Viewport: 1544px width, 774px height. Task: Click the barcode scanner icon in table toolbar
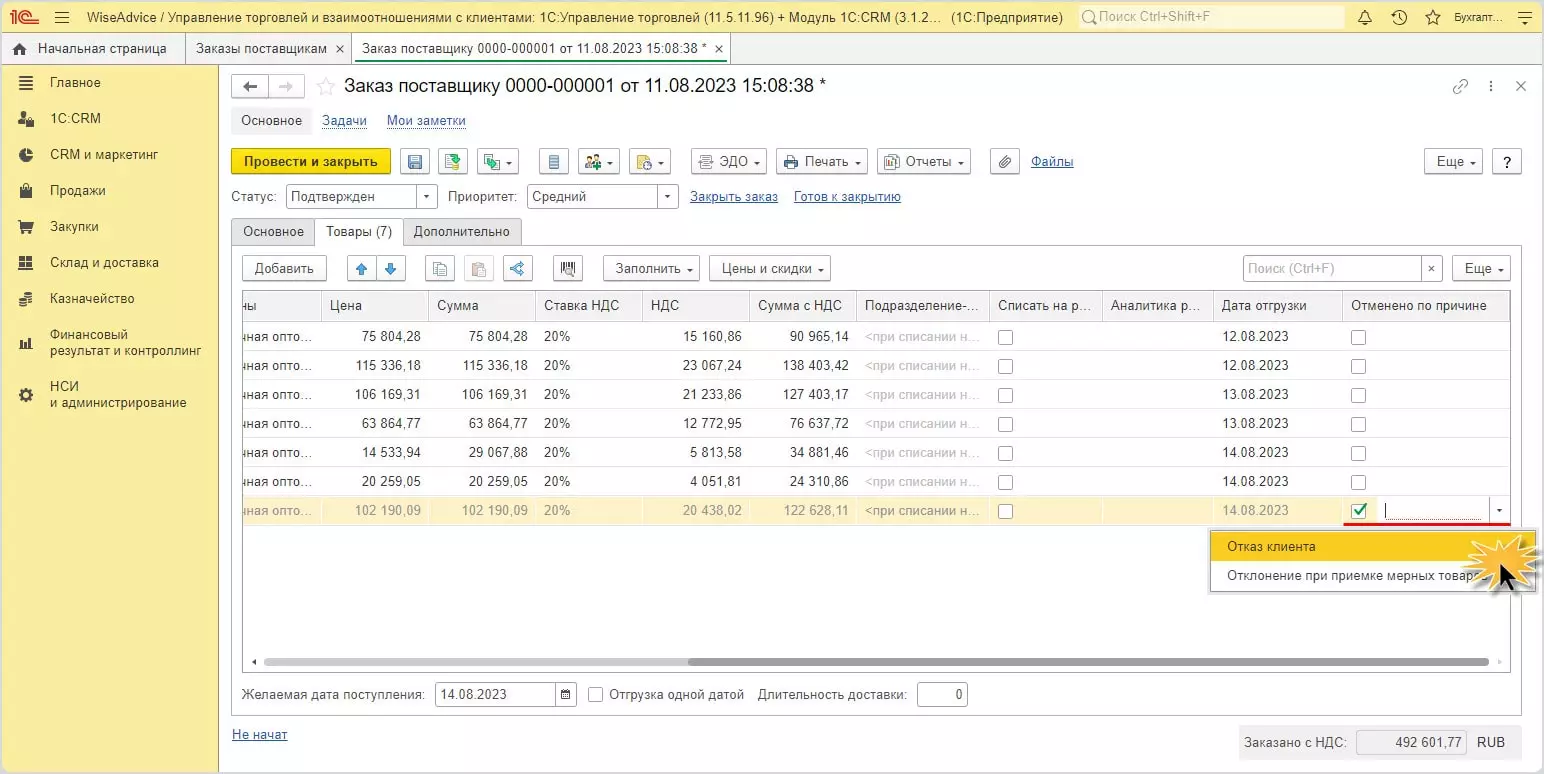(x=569, y=268)
